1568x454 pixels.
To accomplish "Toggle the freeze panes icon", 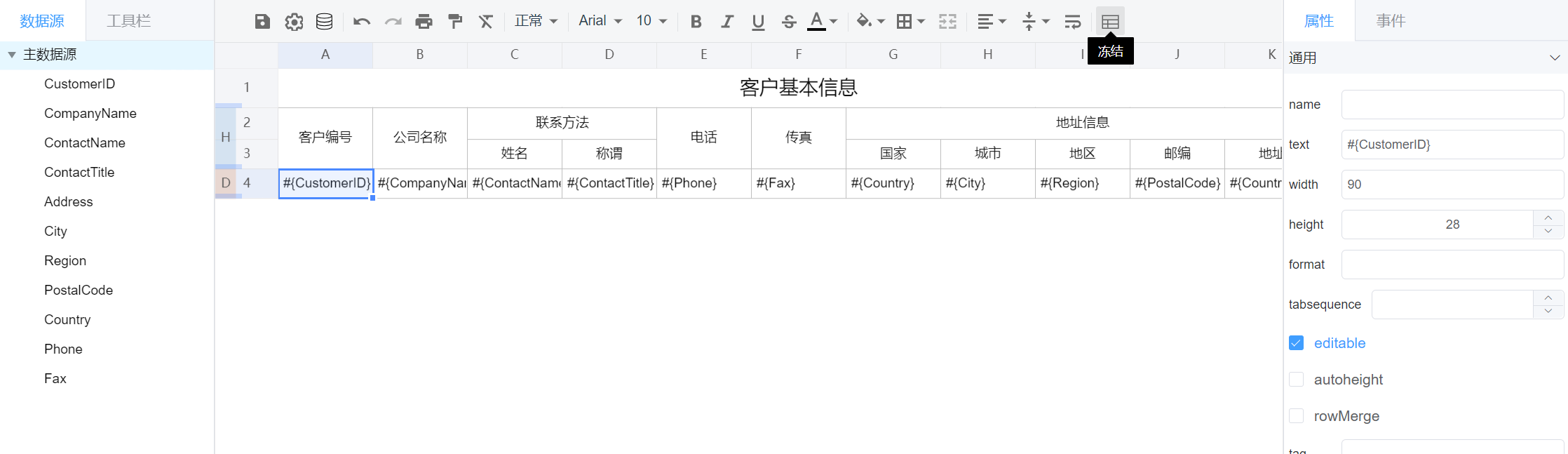I will point(1110,22).
